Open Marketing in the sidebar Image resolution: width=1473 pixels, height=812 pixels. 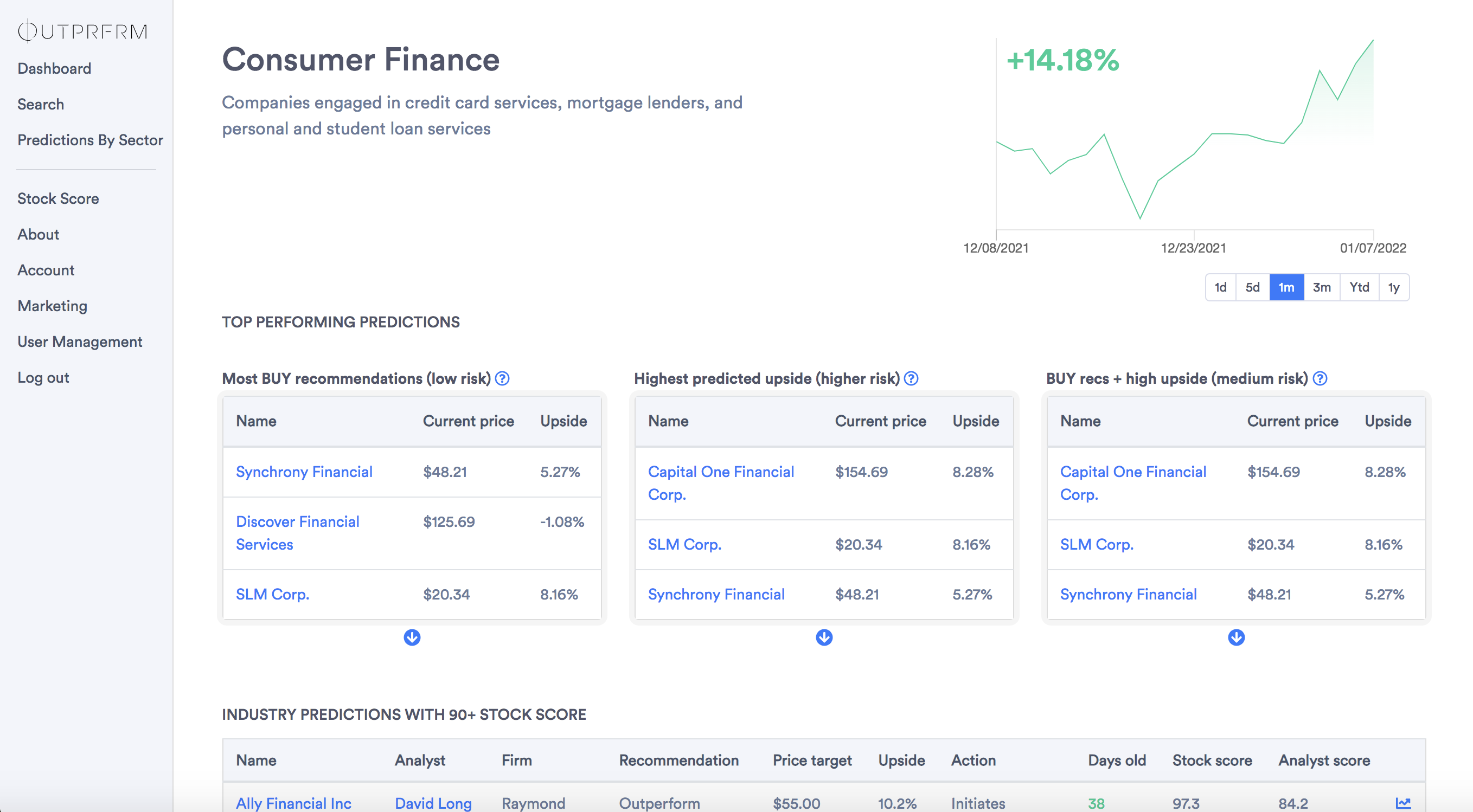(53, 306)
